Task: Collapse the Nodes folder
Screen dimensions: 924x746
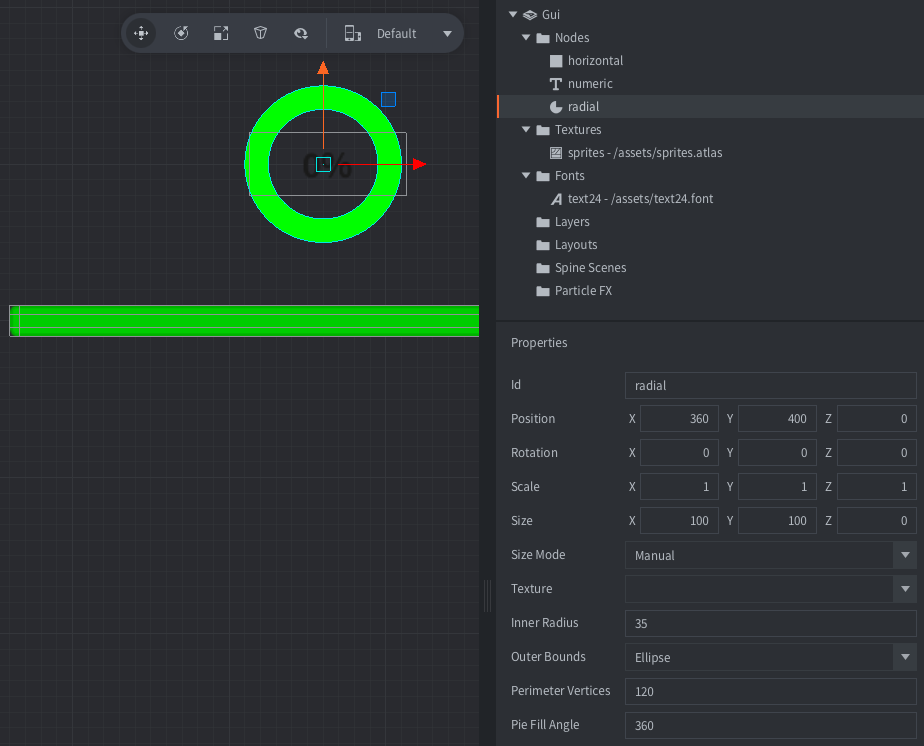Action: point(526,38)
